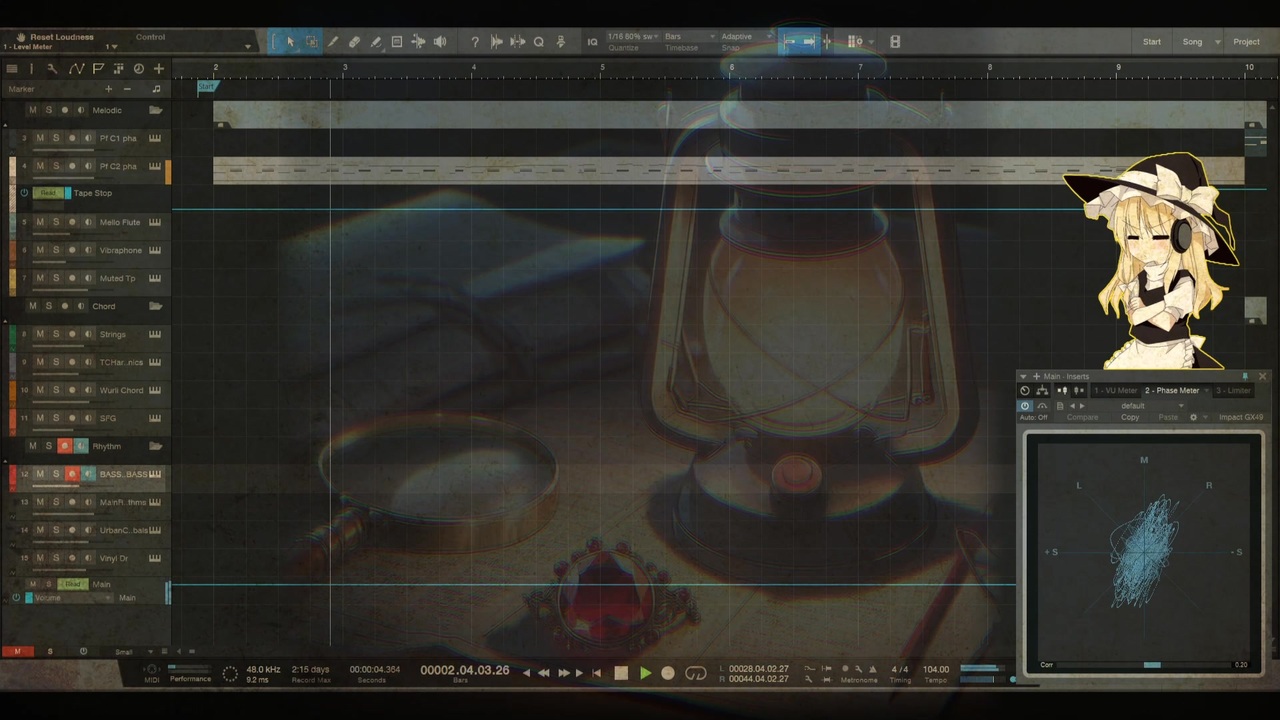1280x720 pixels.
Task: Select the Arrow tool in the toolbar
Action: coord(290,42)
